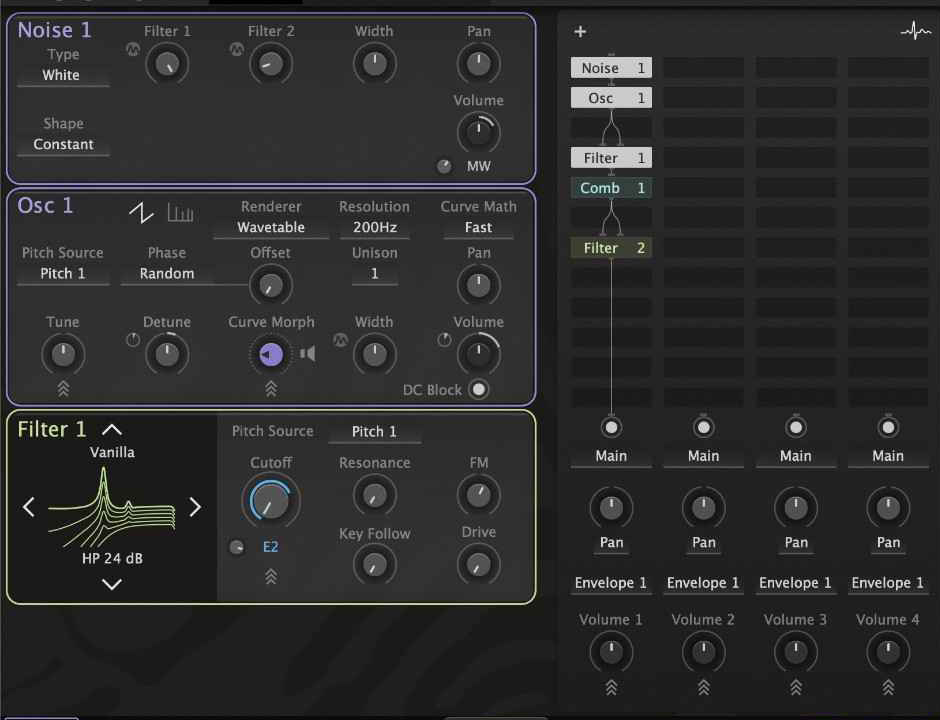Select previous filter model with left arrow
Image resolution: width=940 pixels, height=720 pixels.
(x=28, y=507)
